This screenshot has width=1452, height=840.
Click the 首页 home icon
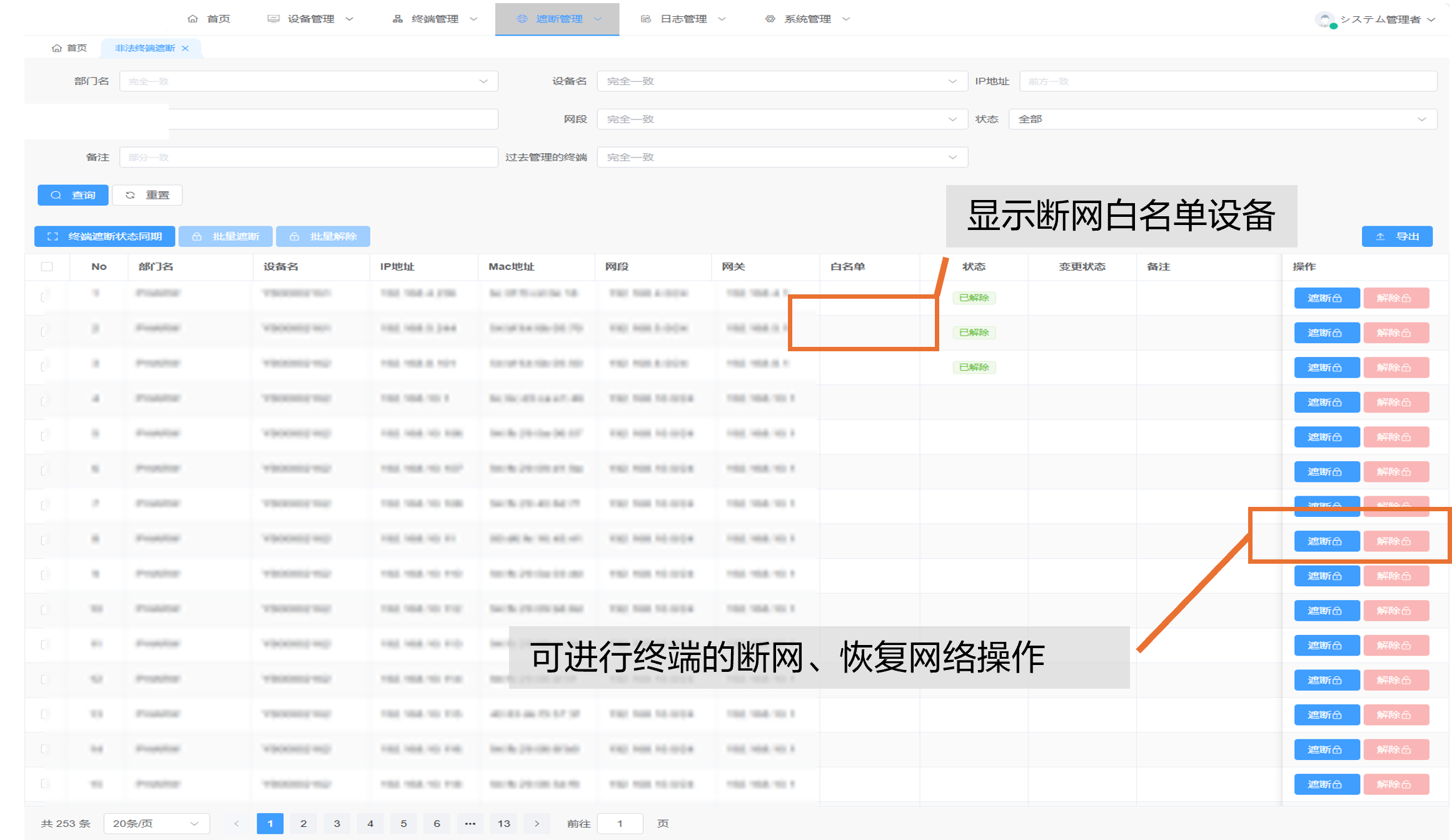[x=192, y=18]
